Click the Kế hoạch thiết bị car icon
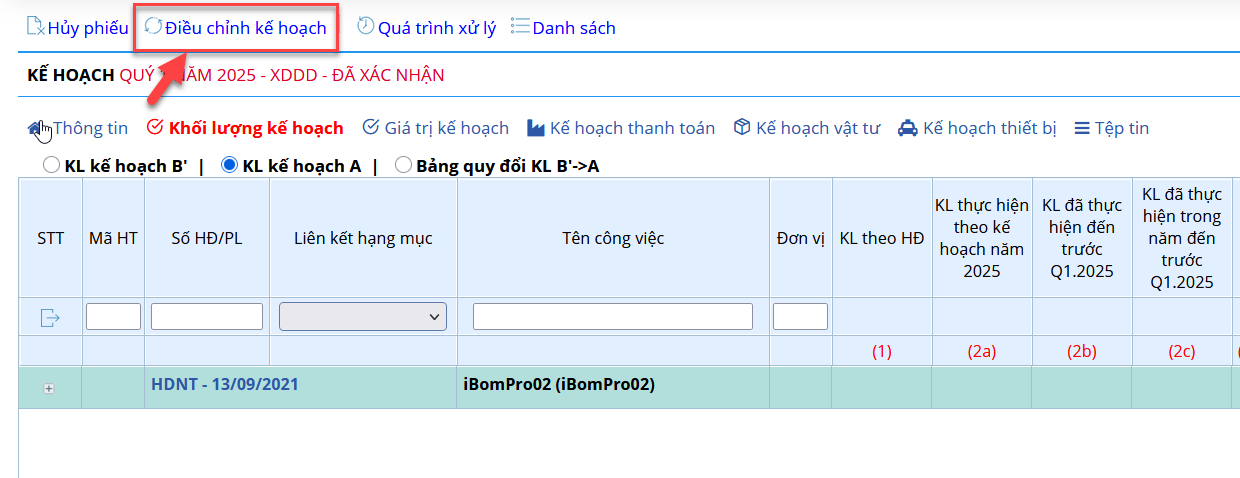1240x478 pixels. [x=908, y=128]
